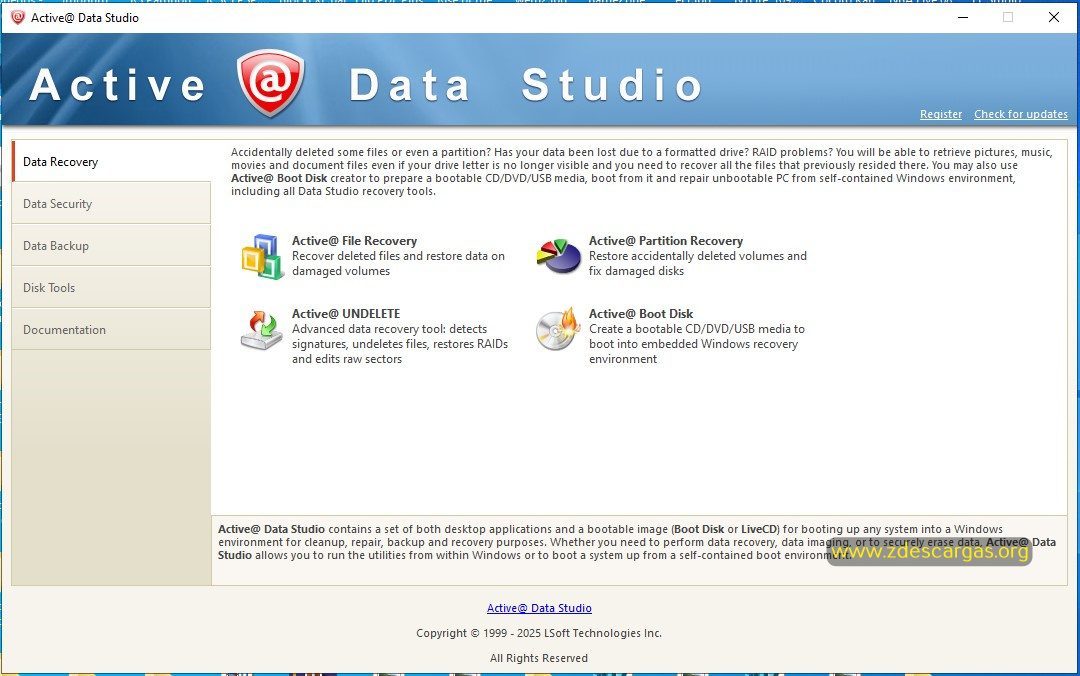
Task: Click the Partition Recovery pie chart icon
Action: coord(559,256)
